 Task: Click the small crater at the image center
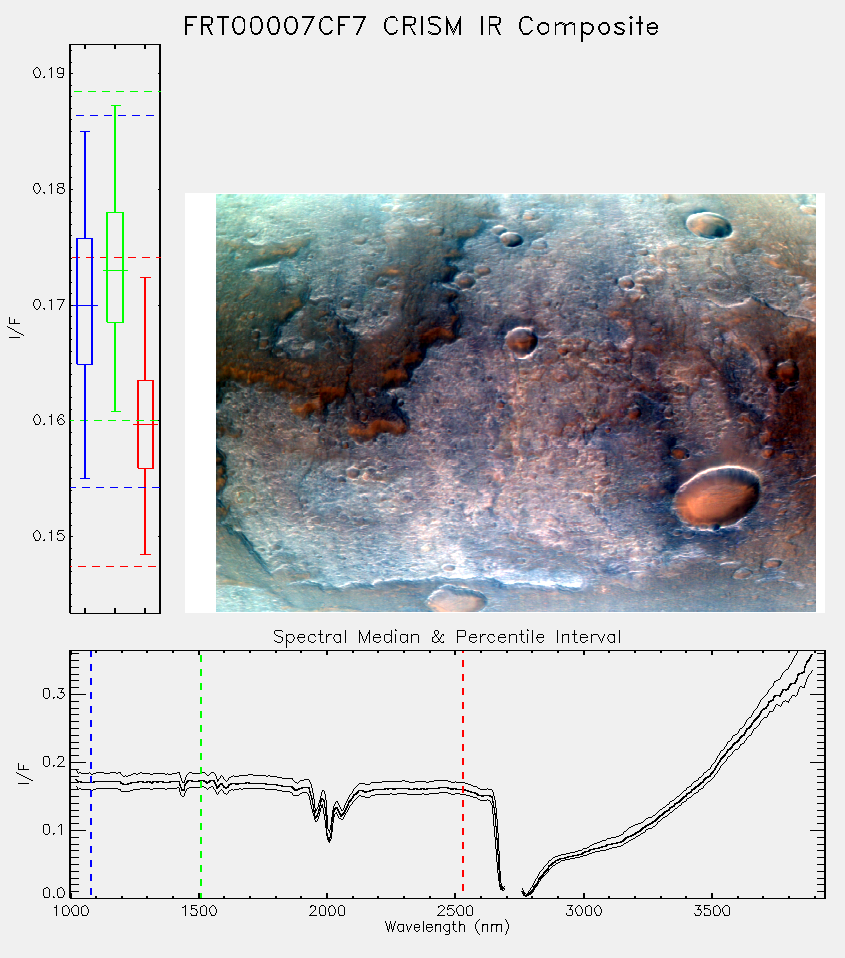point(521,340)
